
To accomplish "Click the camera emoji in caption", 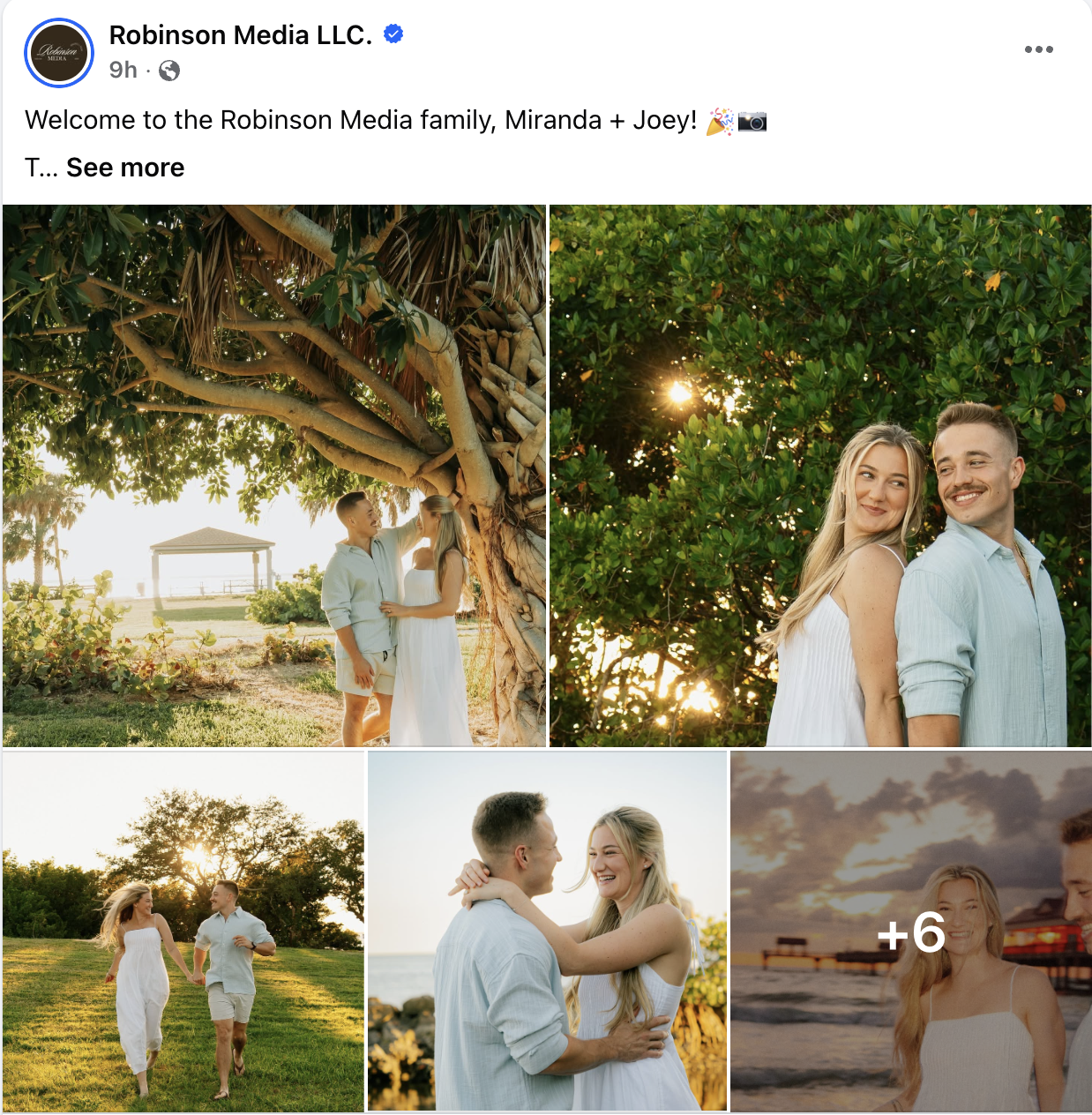I will click(752, 121).
